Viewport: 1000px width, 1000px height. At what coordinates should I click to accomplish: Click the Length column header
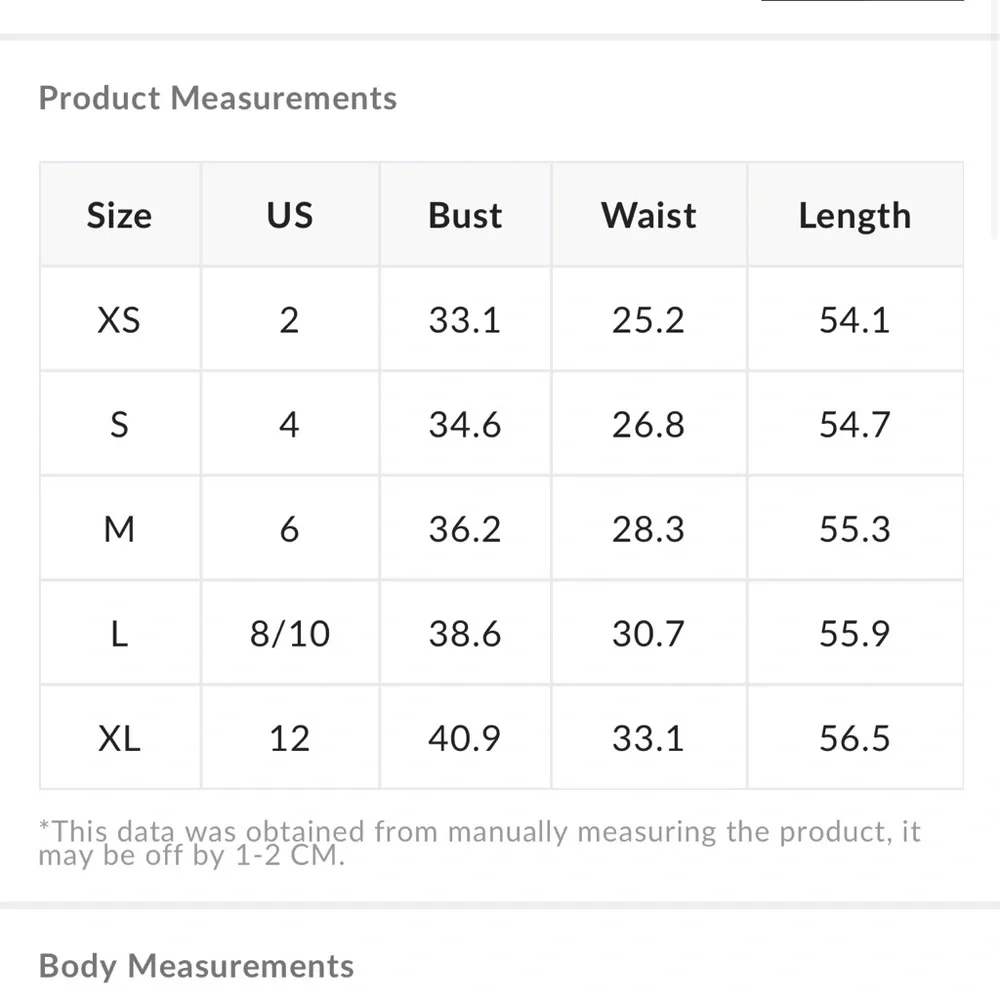tap(854, 216)
